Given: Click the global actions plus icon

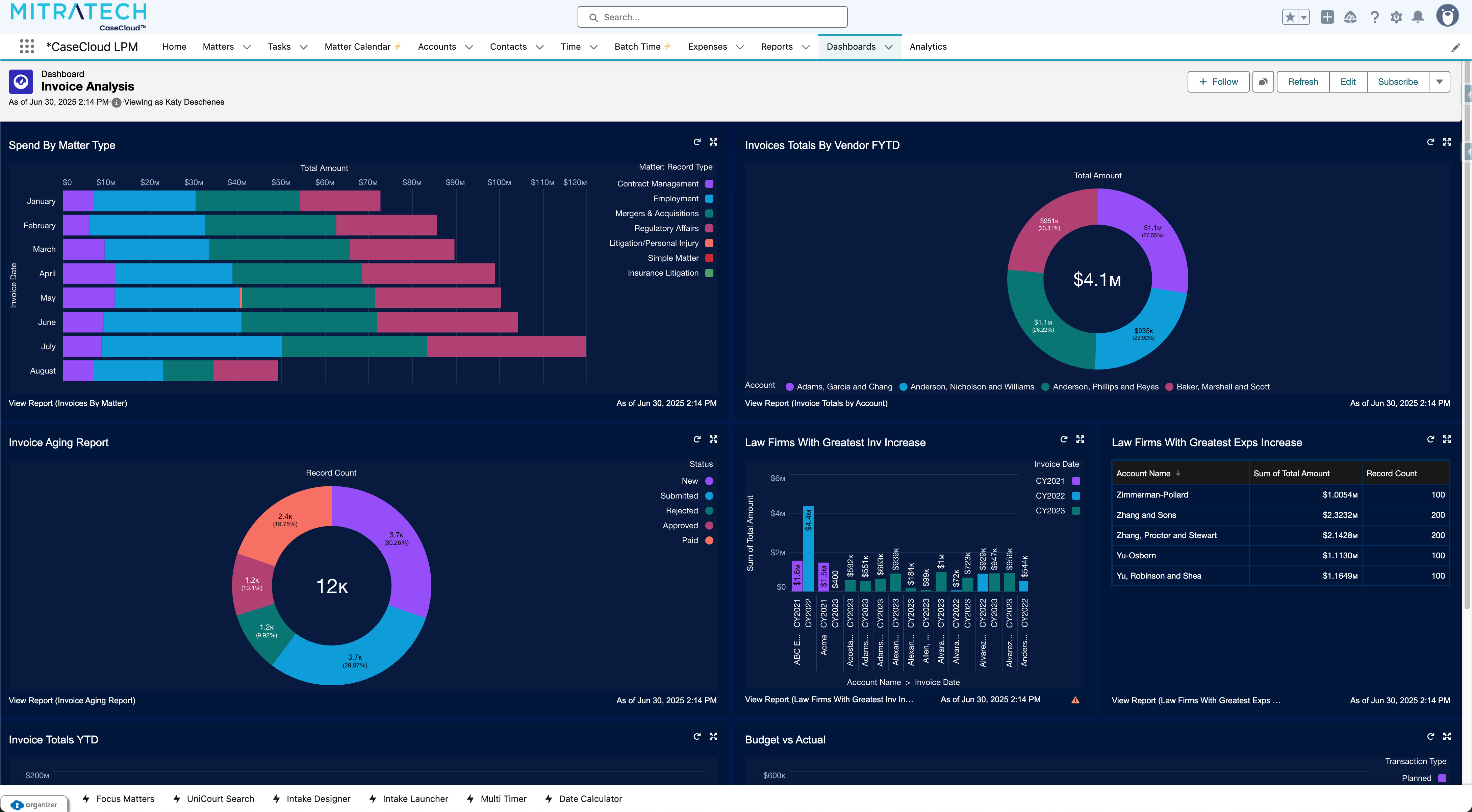Looking at the screenshot, I should click(1327, 17).
